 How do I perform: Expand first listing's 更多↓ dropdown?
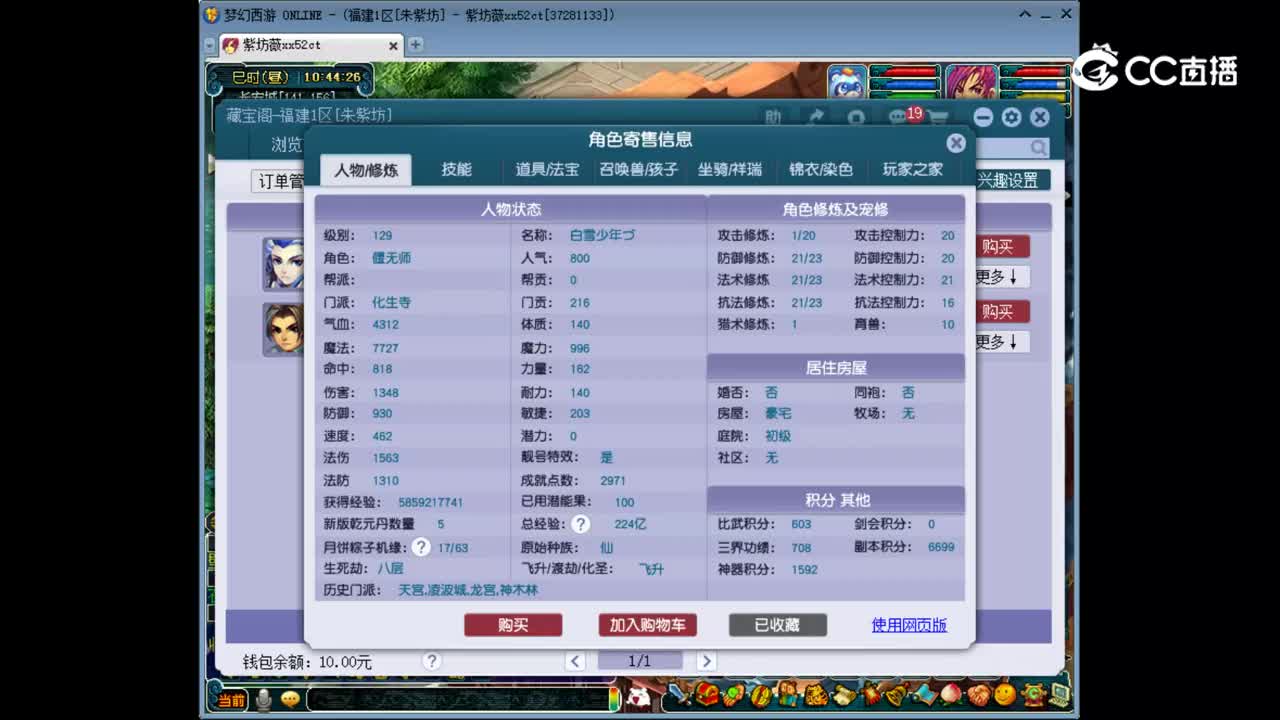coord(1001,277)
